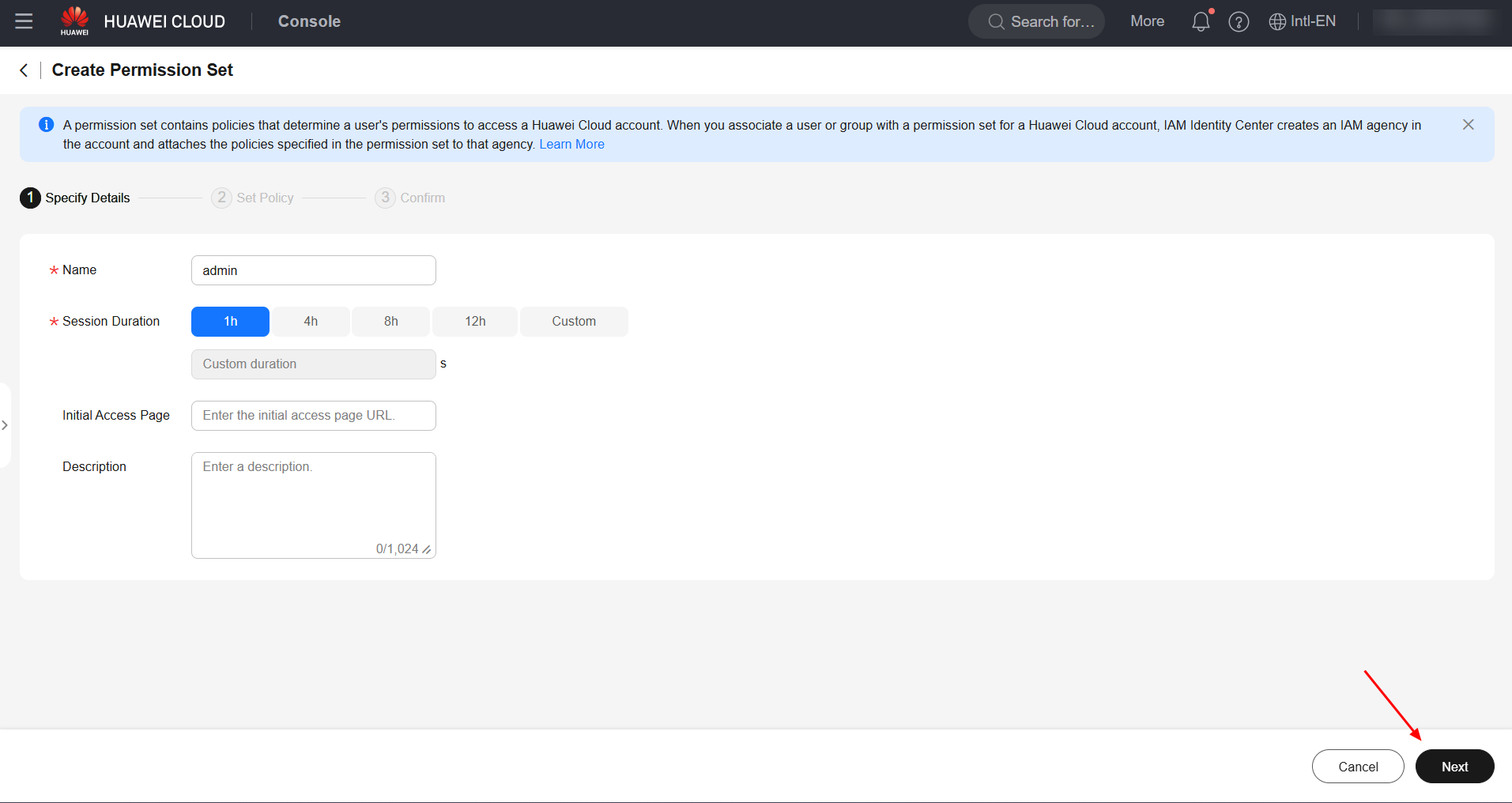The image size is (1512, 803).
Task: Select the 4h session duration
Action: tap(311, 322)
